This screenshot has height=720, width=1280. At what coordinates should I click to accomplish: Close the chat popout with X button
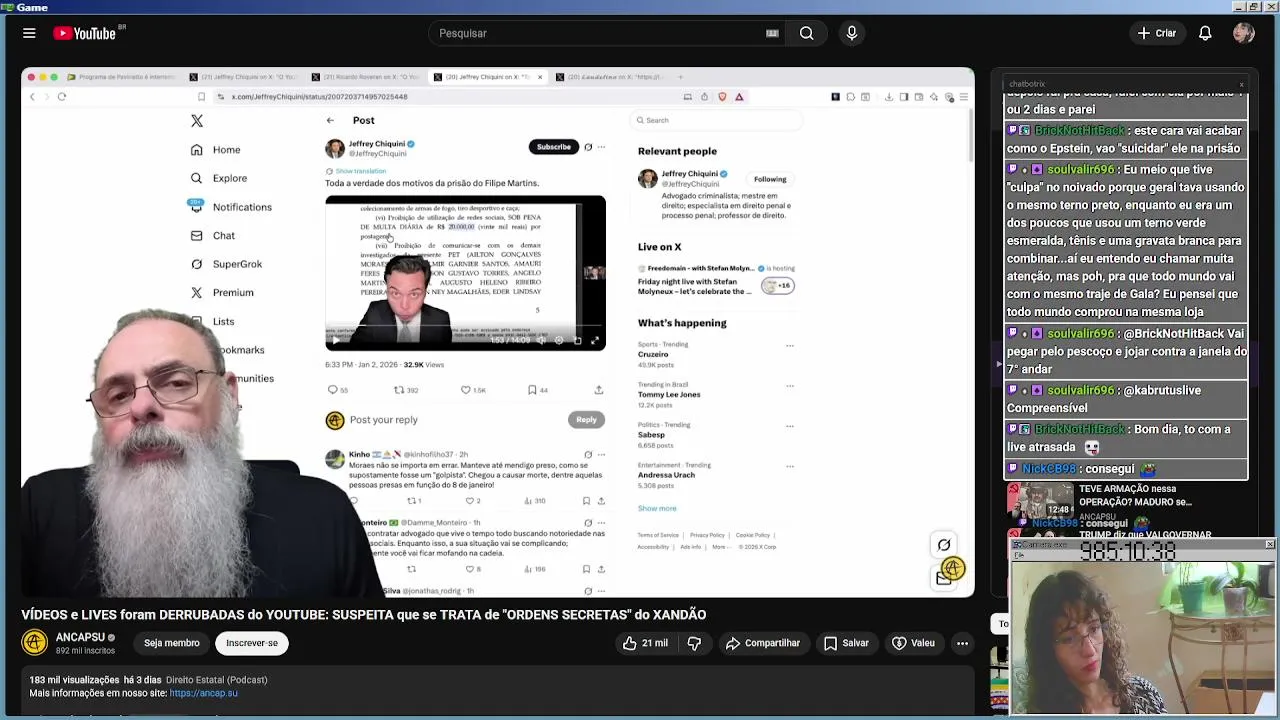[1241, 84]
